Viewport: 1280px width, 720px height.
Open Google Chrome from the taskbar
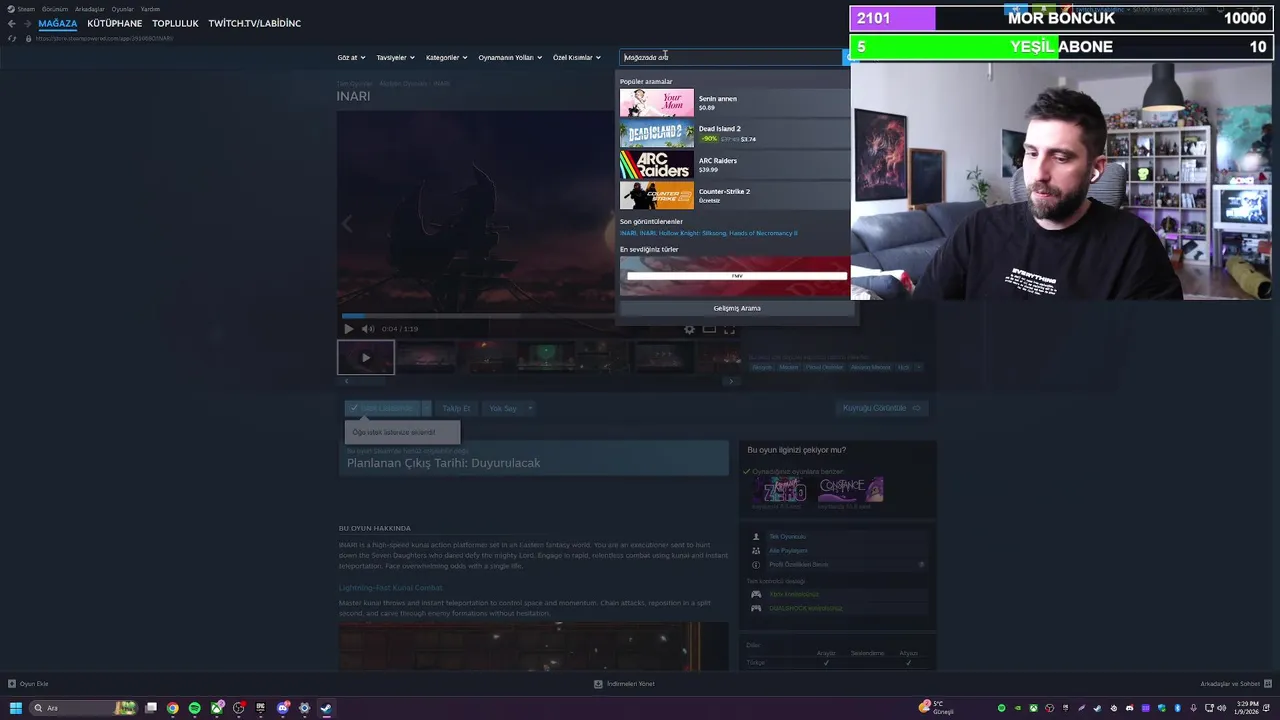pos(173,708)
